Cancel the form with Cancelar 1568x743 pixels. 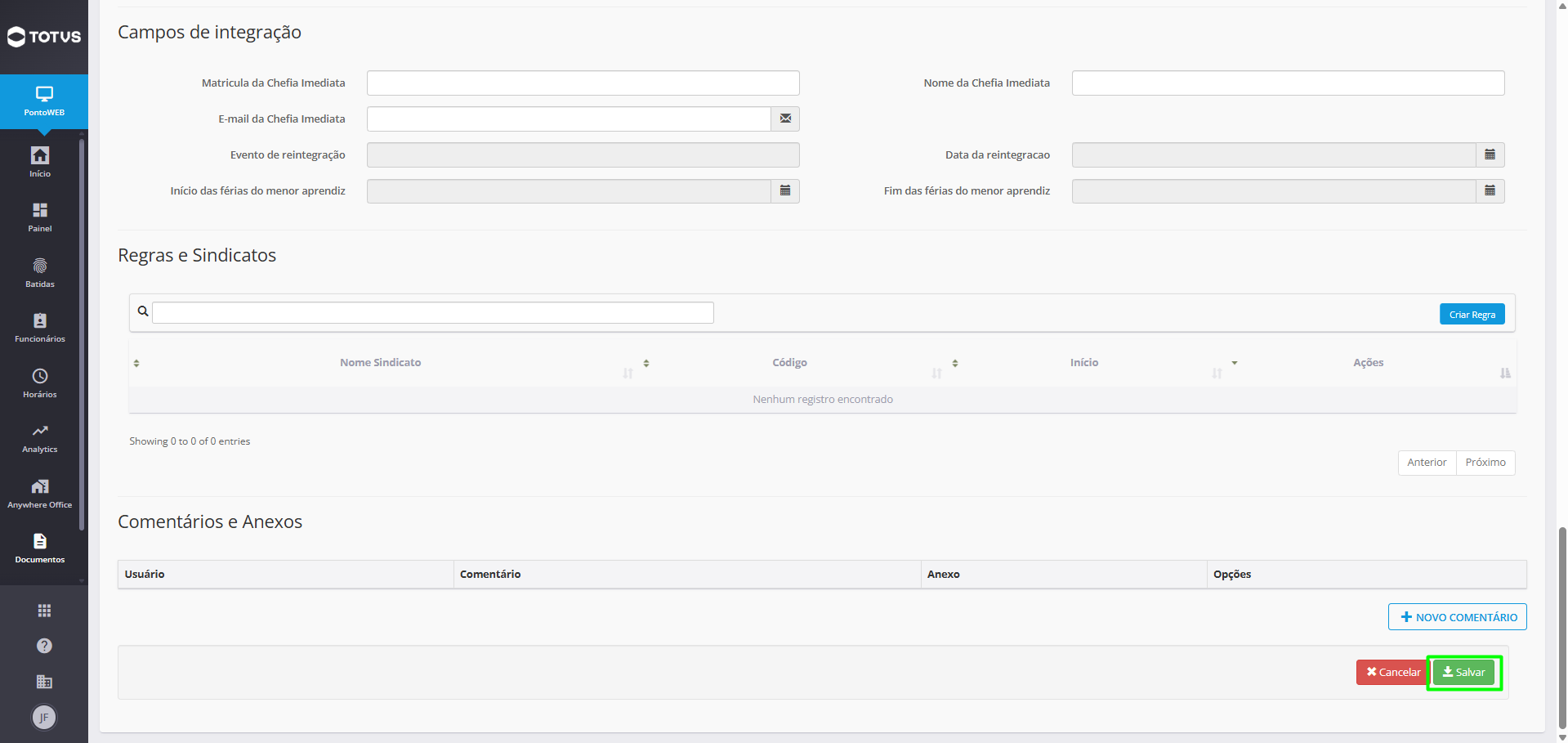tap(1393, 672)
